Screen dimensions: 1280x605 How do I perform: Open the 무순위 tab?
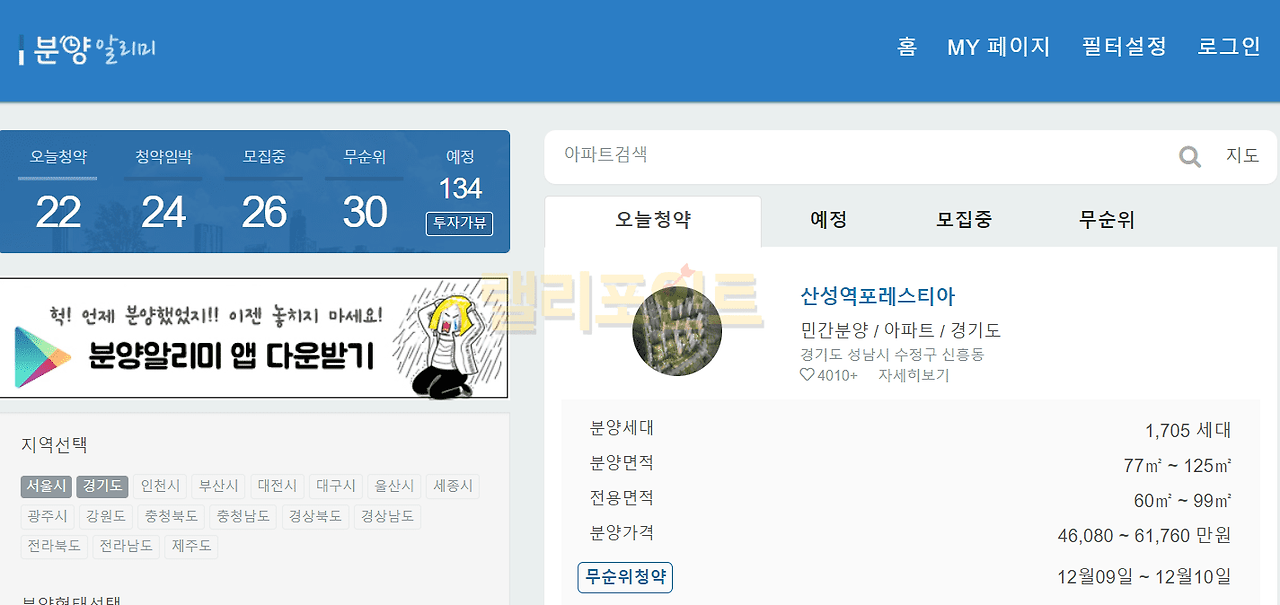pyautogui.click(x=1107, y=221)
